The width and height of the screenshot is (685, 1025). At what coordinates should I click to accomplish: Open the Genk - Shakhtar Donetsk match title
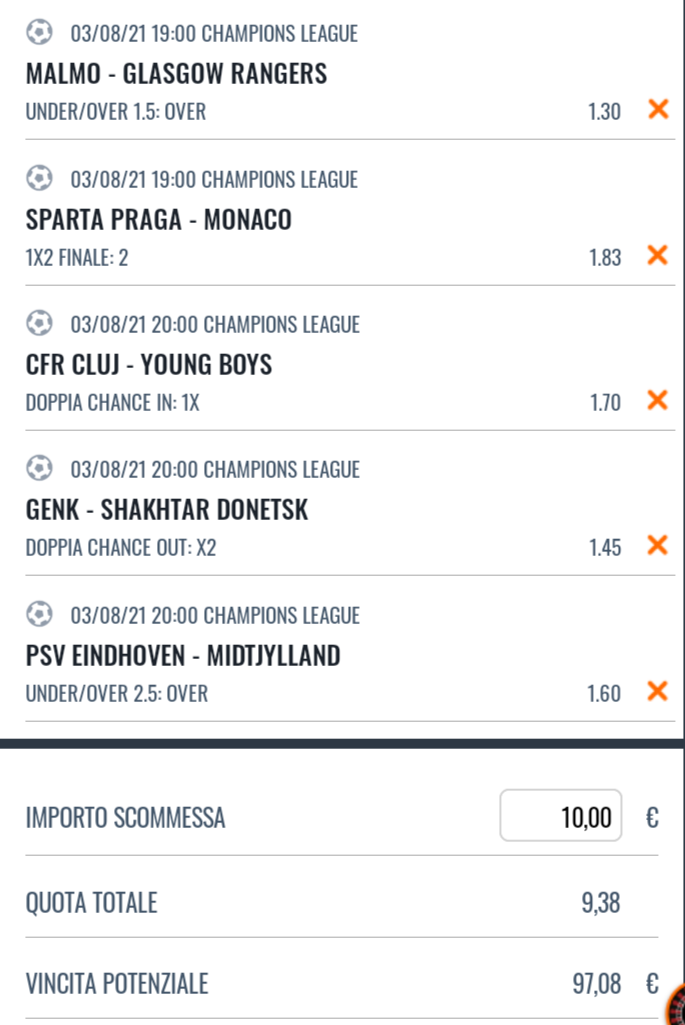[167, 510]
